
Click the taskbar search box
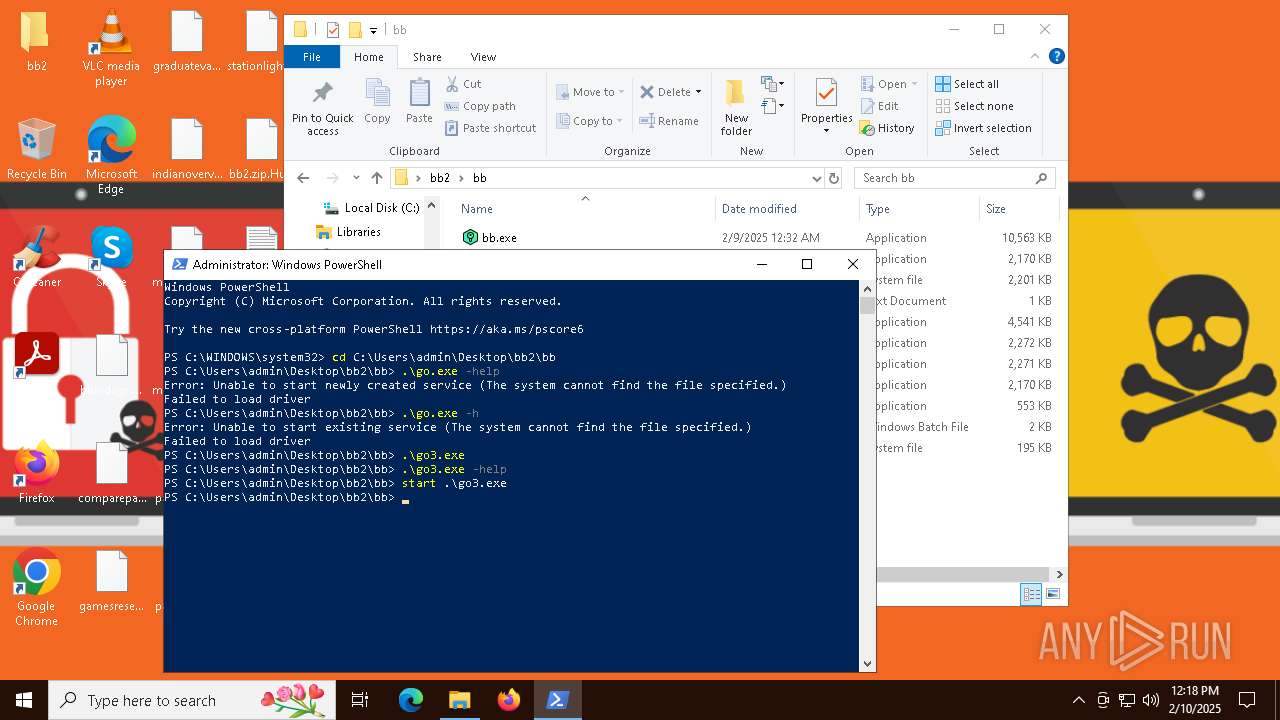click(x=192, y=700)
